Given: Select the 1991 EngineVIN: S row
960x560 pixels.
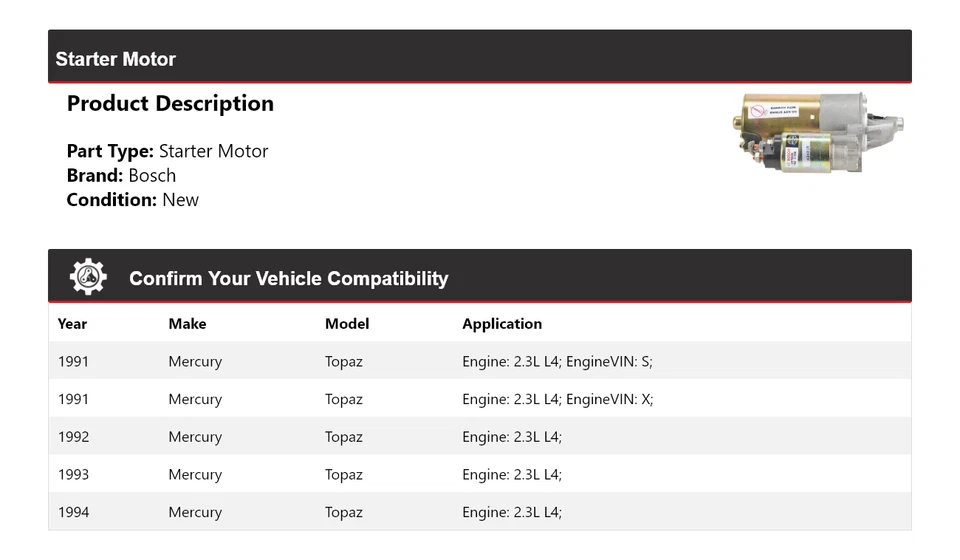Looking at the screenshot, I should tap(480, 361).
